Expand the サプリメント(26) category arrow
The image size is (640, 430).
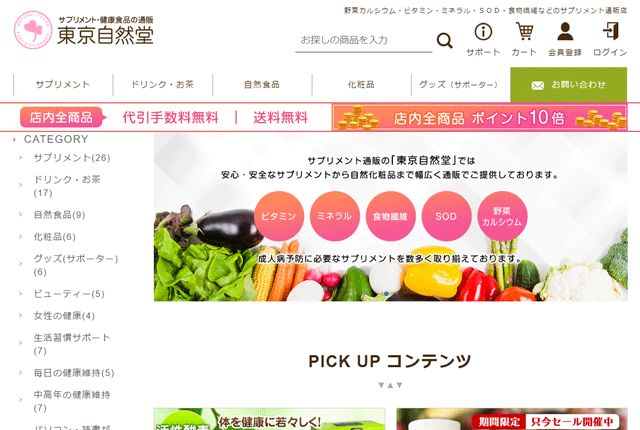click(20, 157)
